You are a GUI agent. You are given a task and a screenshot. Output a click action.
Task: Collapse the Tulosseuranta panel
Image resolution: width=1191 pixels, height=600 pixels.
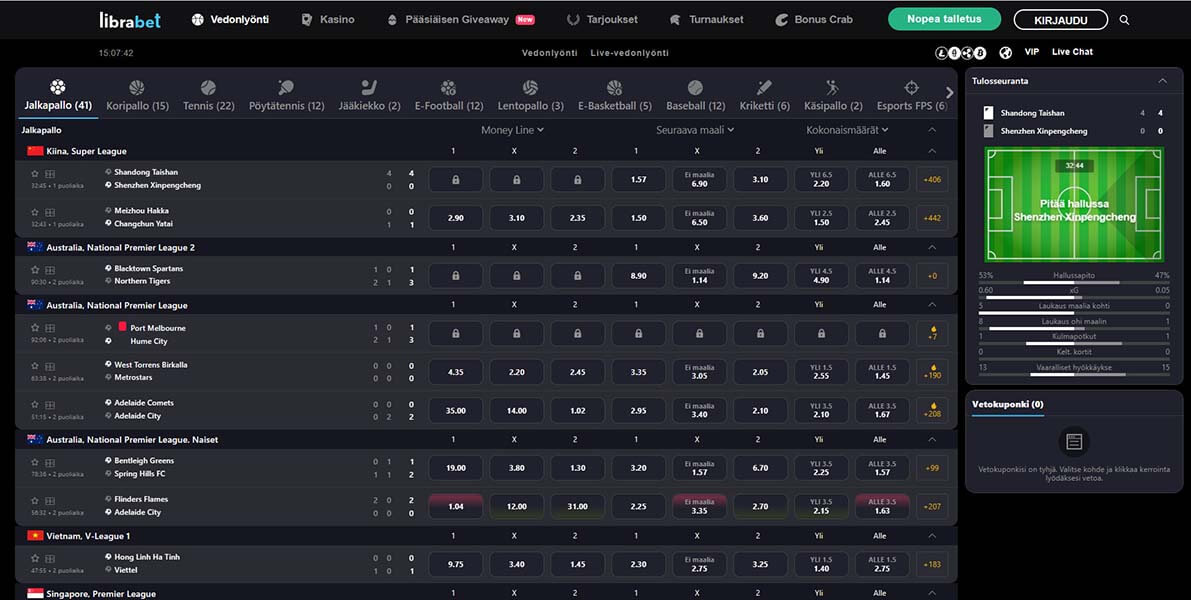coord(1162,81)
